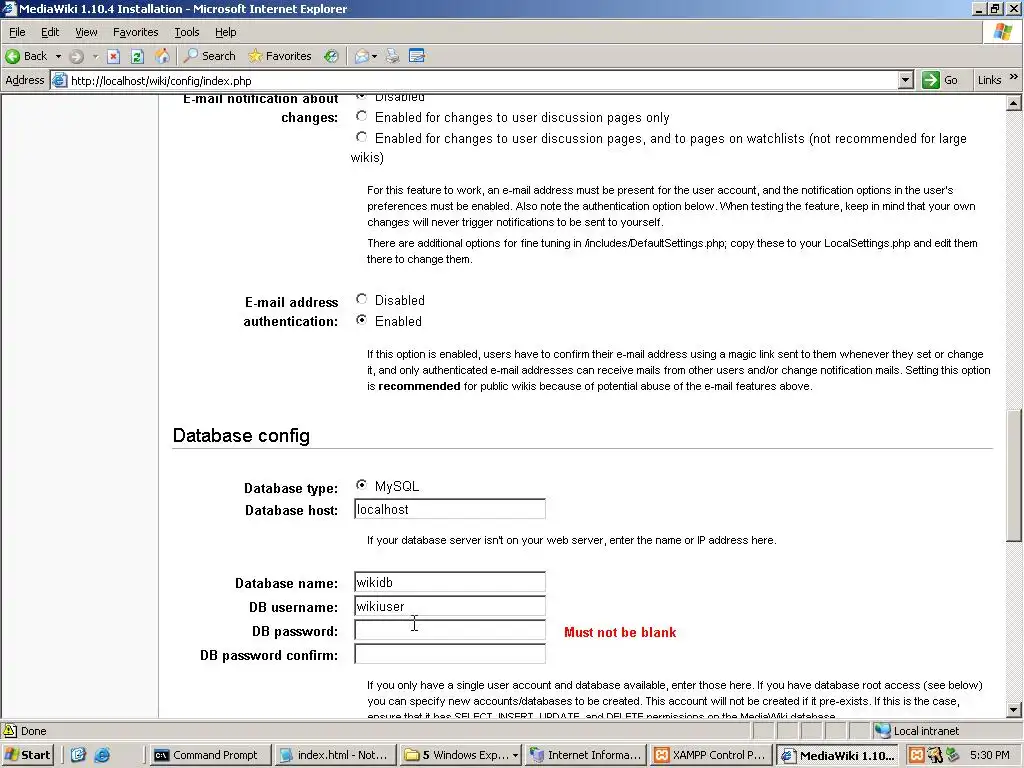The height and width of the screenshot is (768, 1024).
Task: Open the Forward button history dropdown arrow
Action: (x=95, y=57)
